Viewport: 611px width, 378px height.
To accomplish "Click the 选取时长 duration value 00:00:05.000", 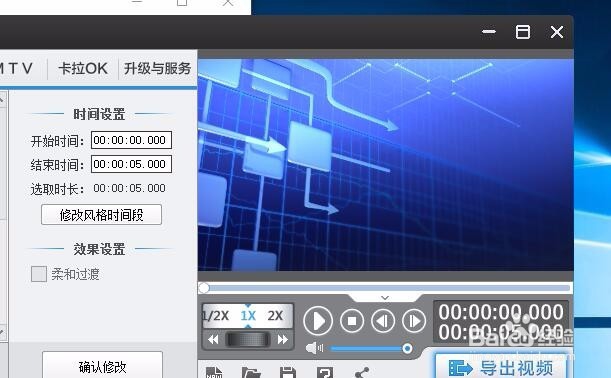I will 129,188.
